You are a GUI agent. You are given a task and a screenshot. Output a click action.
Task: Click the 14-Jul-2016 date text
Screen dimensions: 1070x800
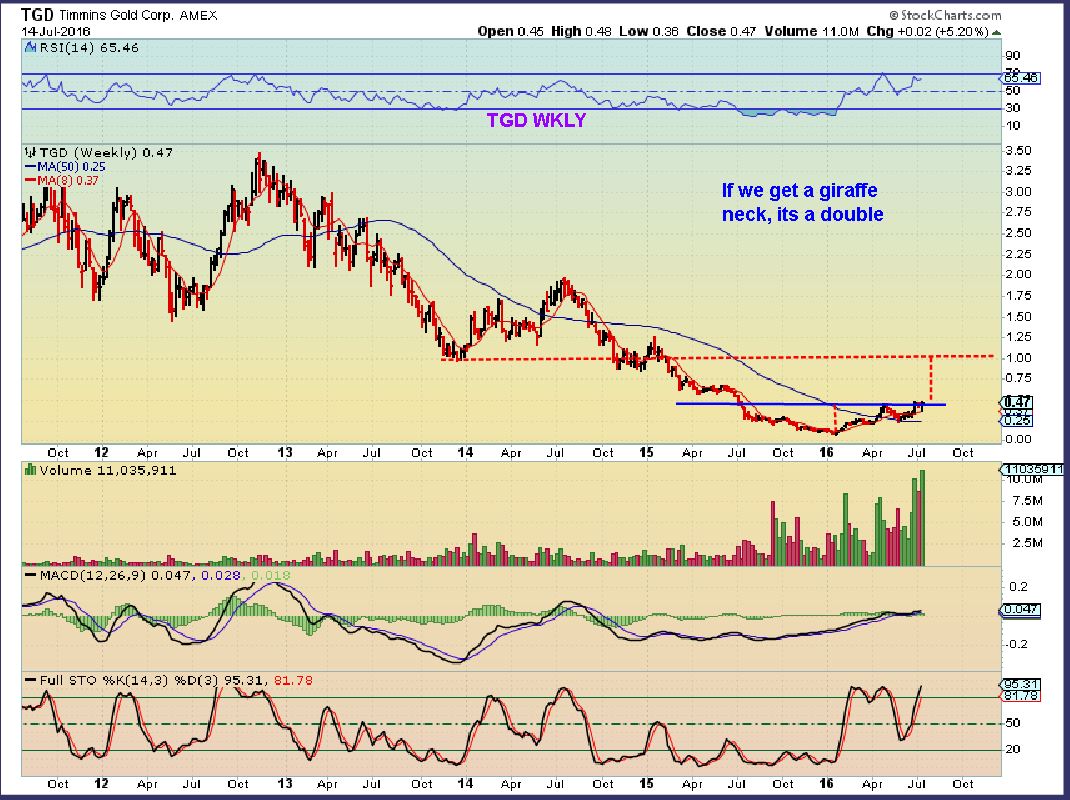coord(56,31)
